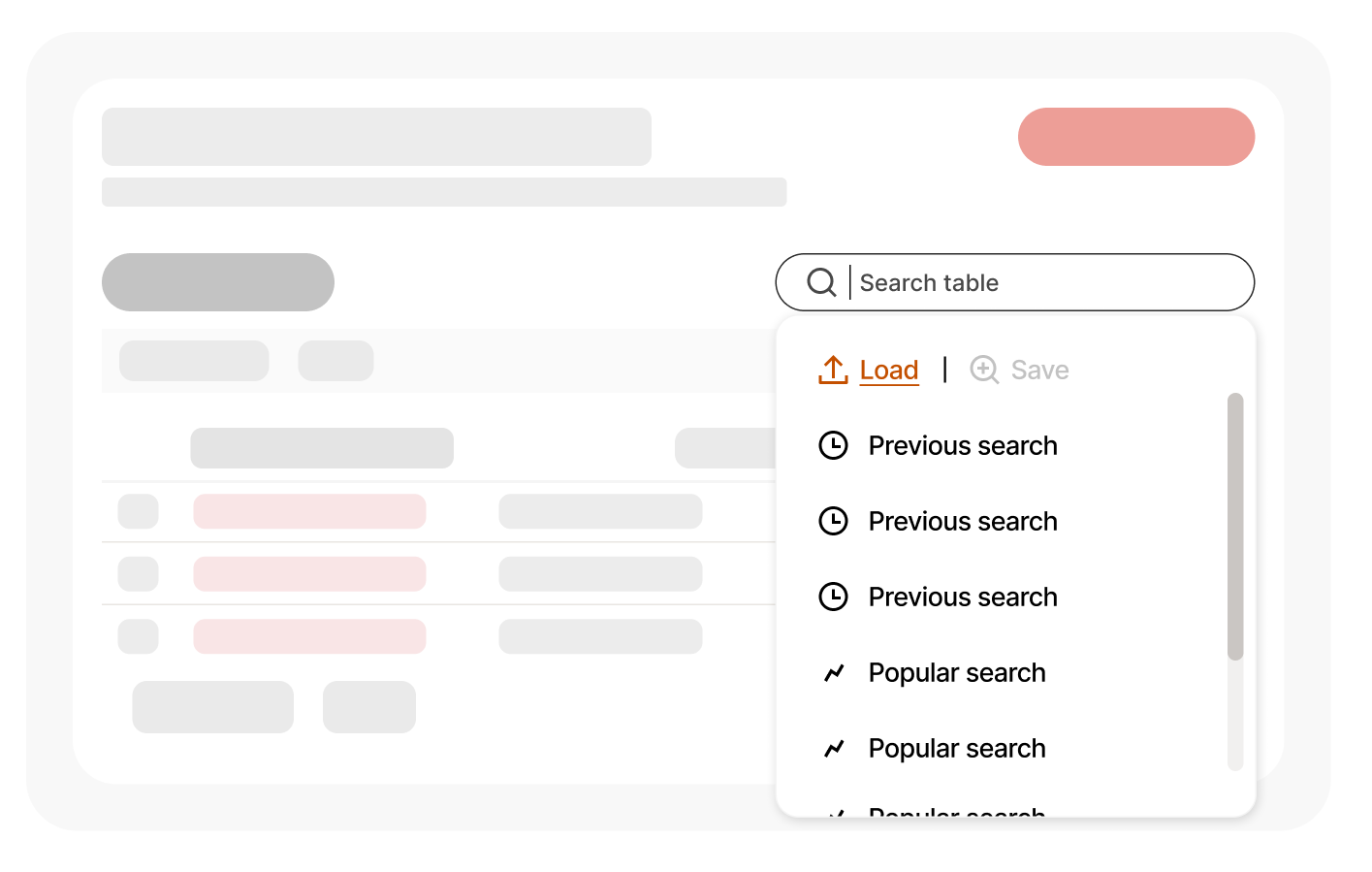Screen dimensions: 1372x872
Task: Click the trending arrow icon of the first popular search
Action: coord(834,671)
